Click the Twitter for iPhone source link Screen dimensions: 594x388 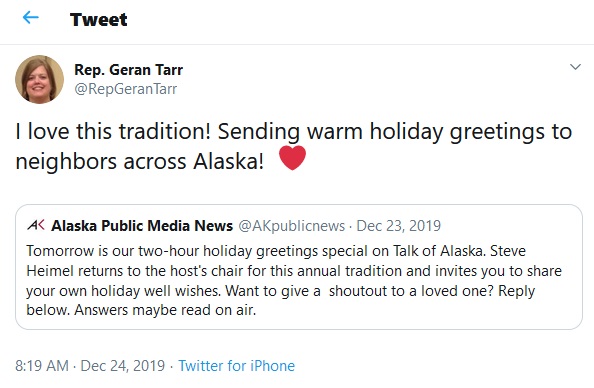(x=236, y=366)
